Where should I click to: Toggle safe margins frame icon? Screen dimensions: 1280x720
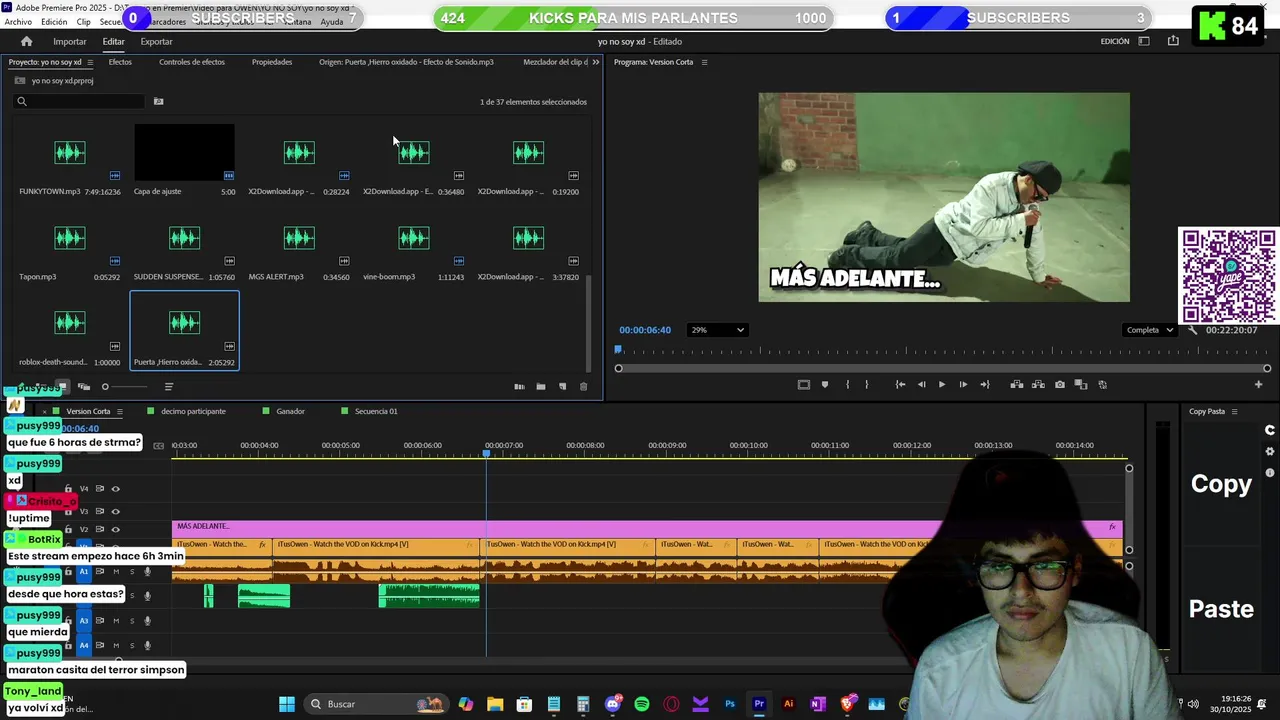tap(803, 384)
